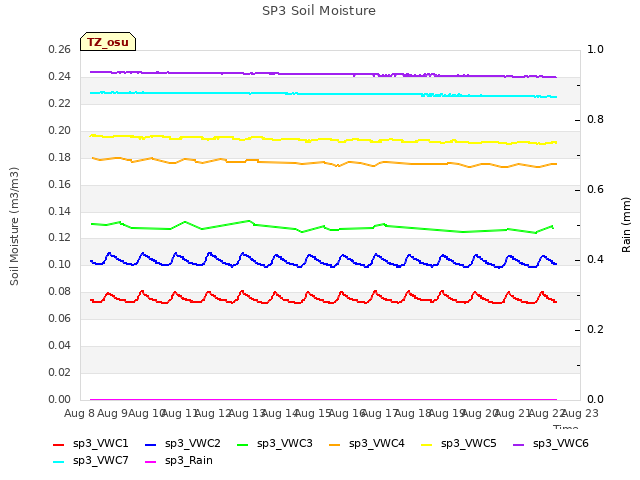Click the Aug 13 date tick label
640x480 pixels.
(x=247, y=413)
